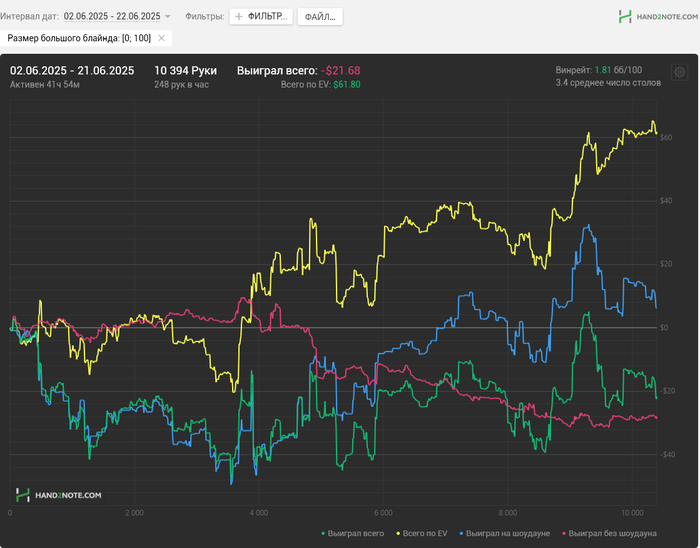This screenshot has height=548, width=700.
Task: Click the plus icon on the ФИЛЬТР button
Action: 239,17
